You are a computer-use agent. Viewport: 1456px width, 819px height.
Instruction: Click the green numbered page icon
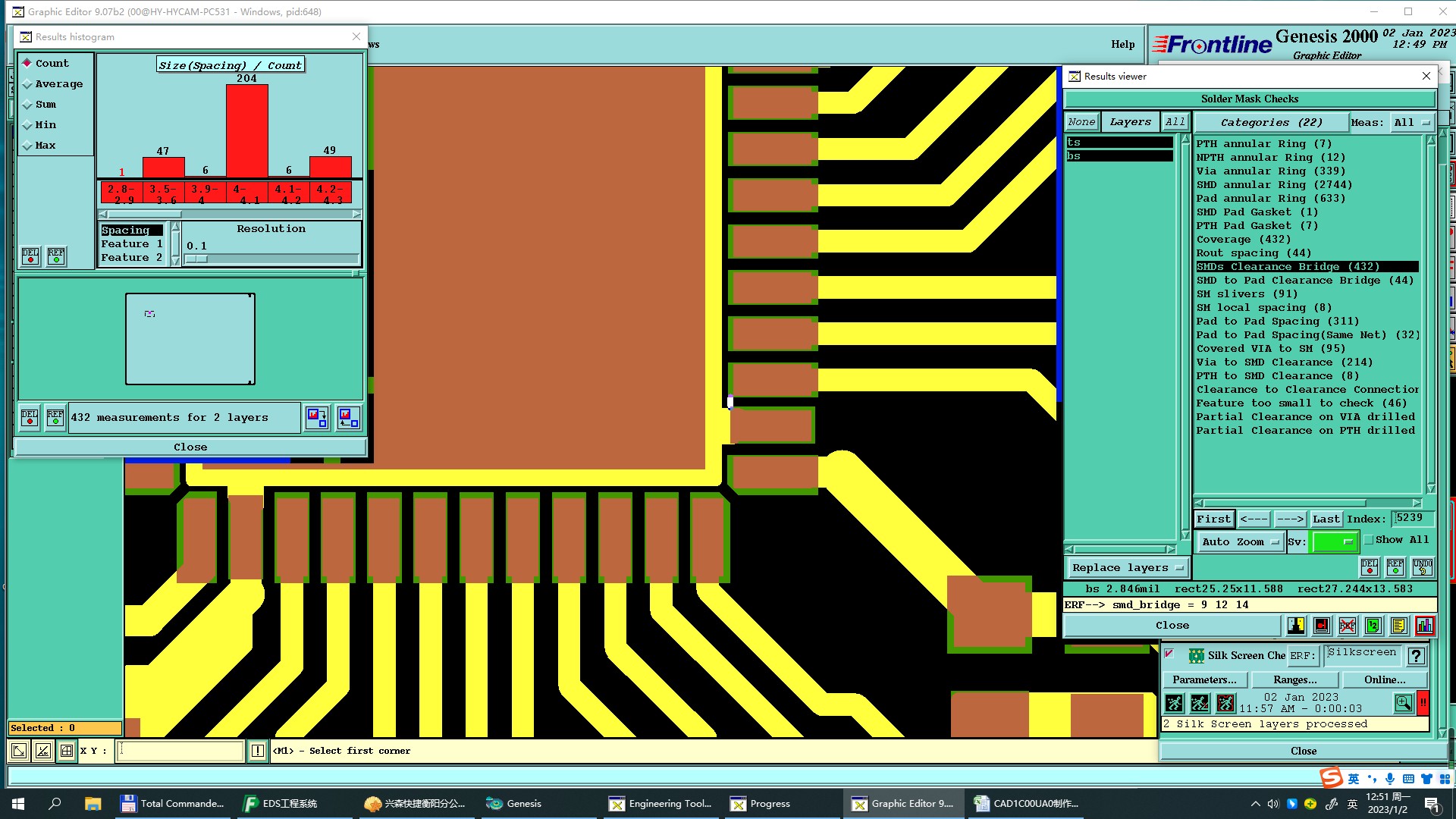click(x=1373, y=626)
